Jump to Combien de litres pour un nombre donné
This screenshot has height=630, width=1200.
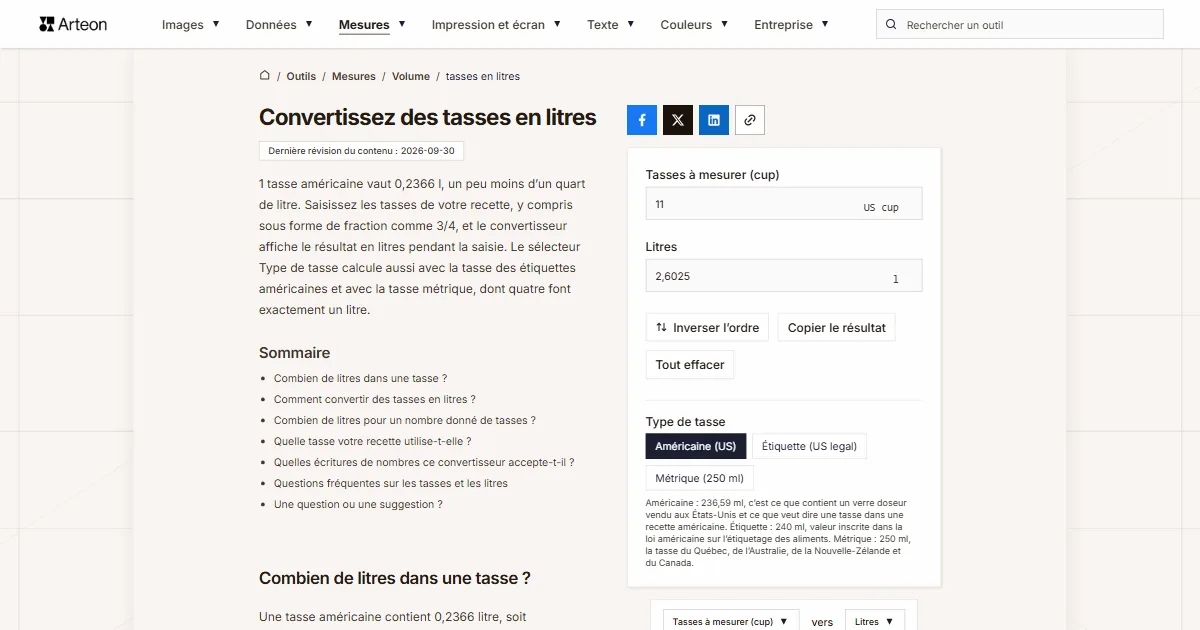[405, 420]
